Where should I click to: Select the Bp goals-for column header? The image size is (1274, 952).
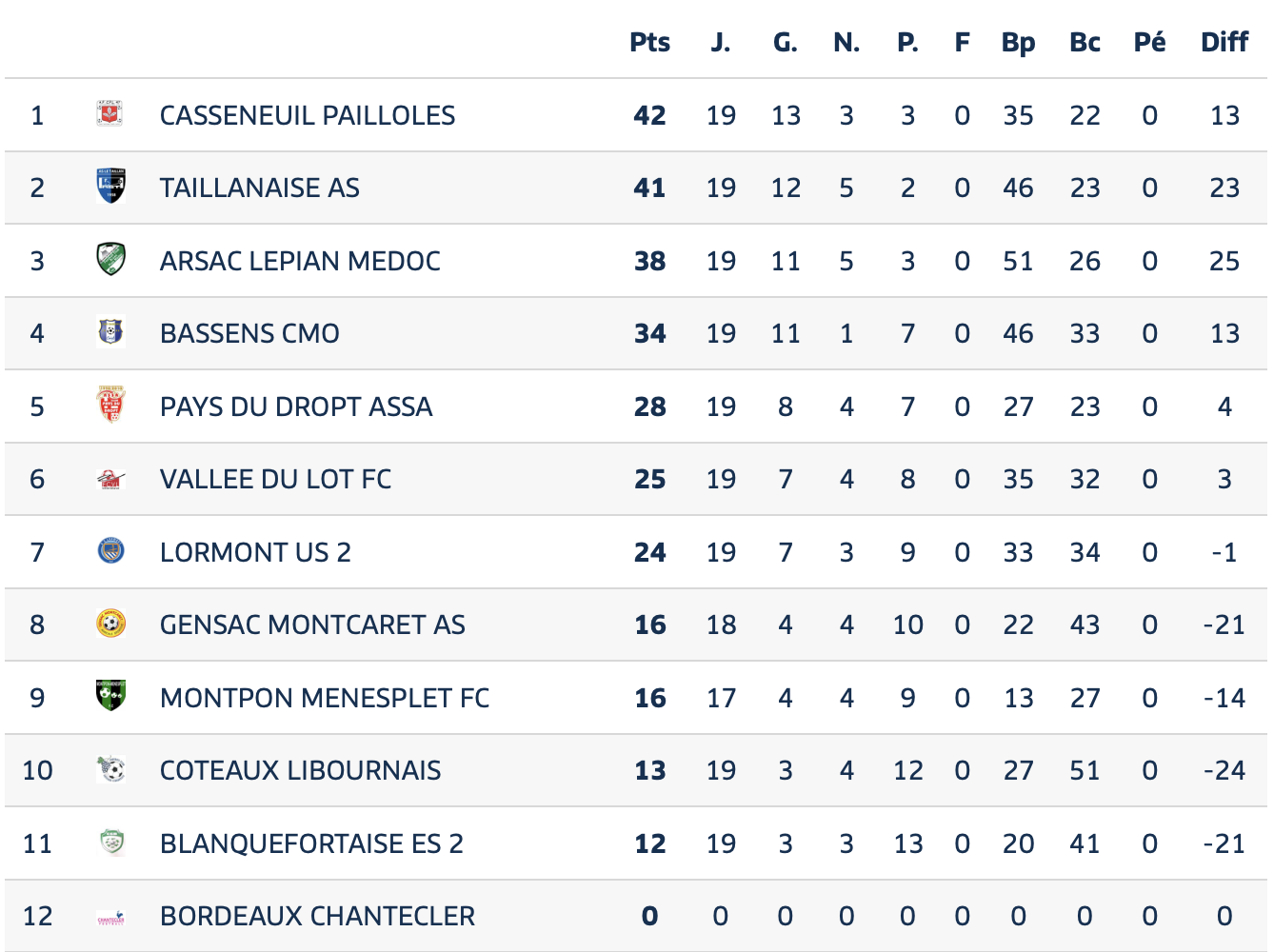pos(1018,43)
